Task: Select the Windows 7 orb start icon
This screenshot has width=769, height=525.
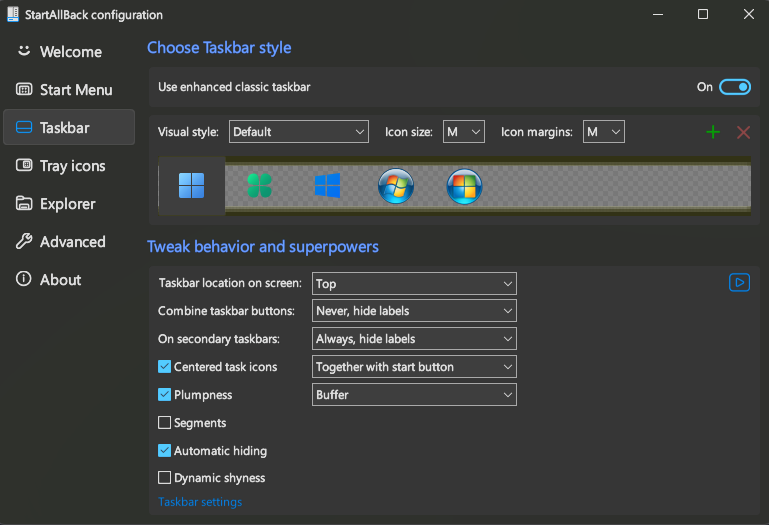Action: (396, 186)
